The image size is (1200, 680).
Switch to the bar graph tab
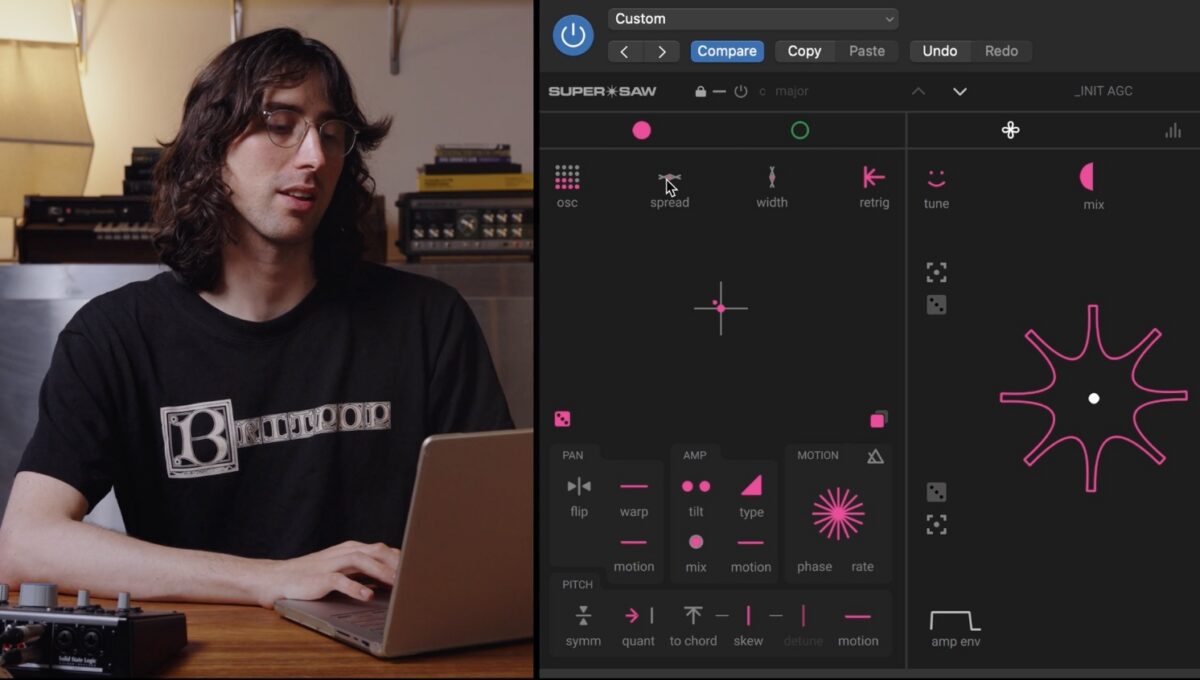(1173, 130)
